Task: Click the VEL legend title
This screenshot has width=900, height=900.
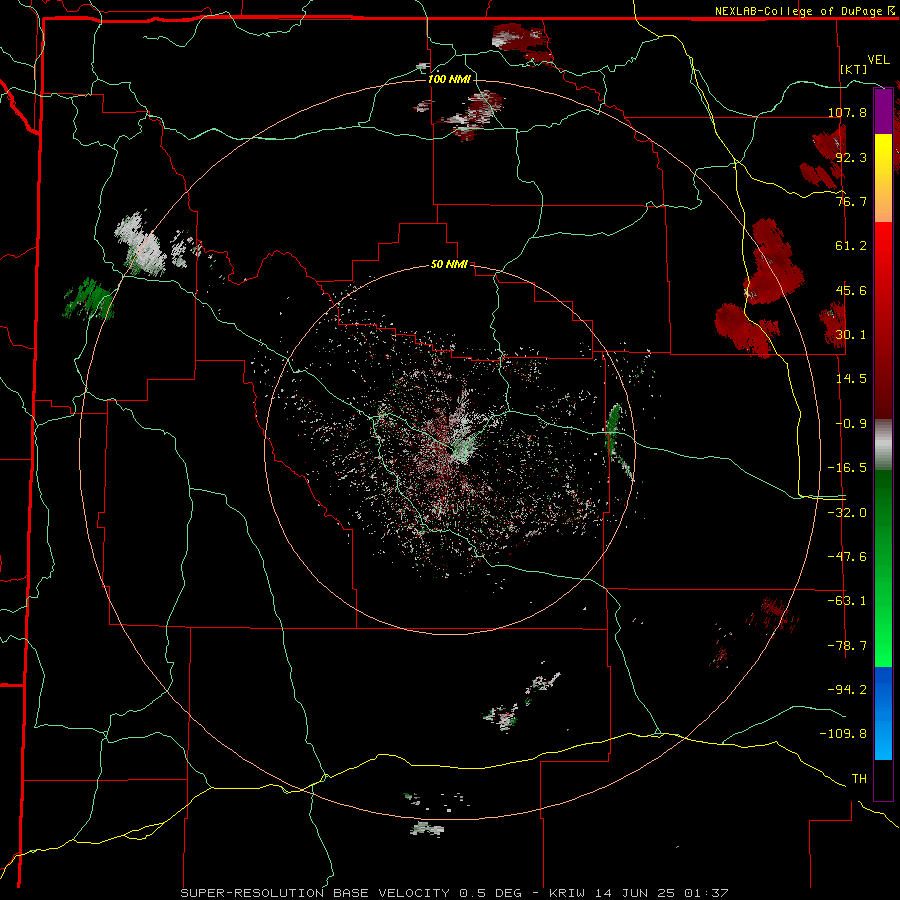Action: pos(878,60)
